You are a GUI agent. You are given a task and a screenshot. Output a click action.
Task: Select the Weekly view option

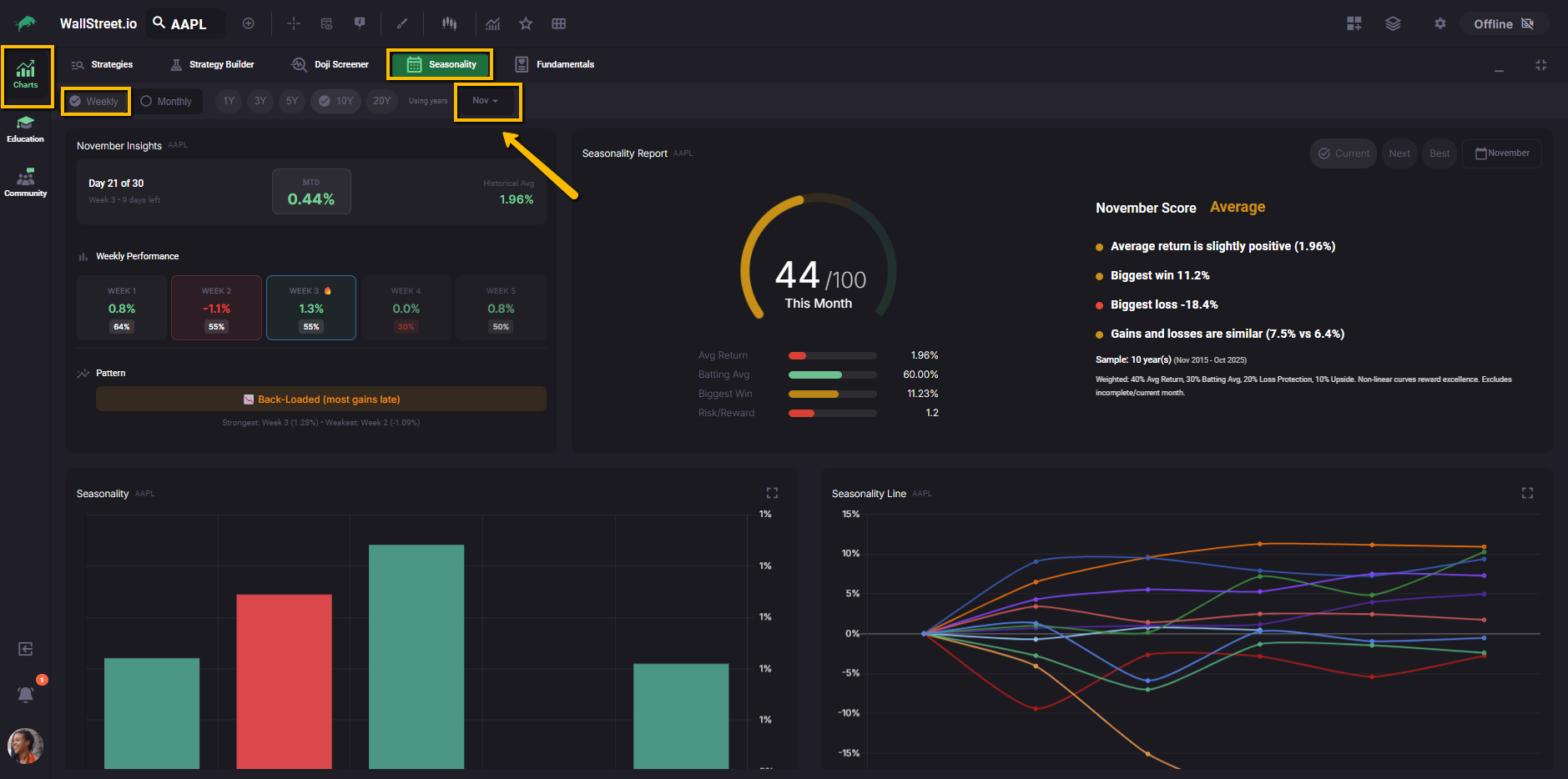tap(95, 101)
